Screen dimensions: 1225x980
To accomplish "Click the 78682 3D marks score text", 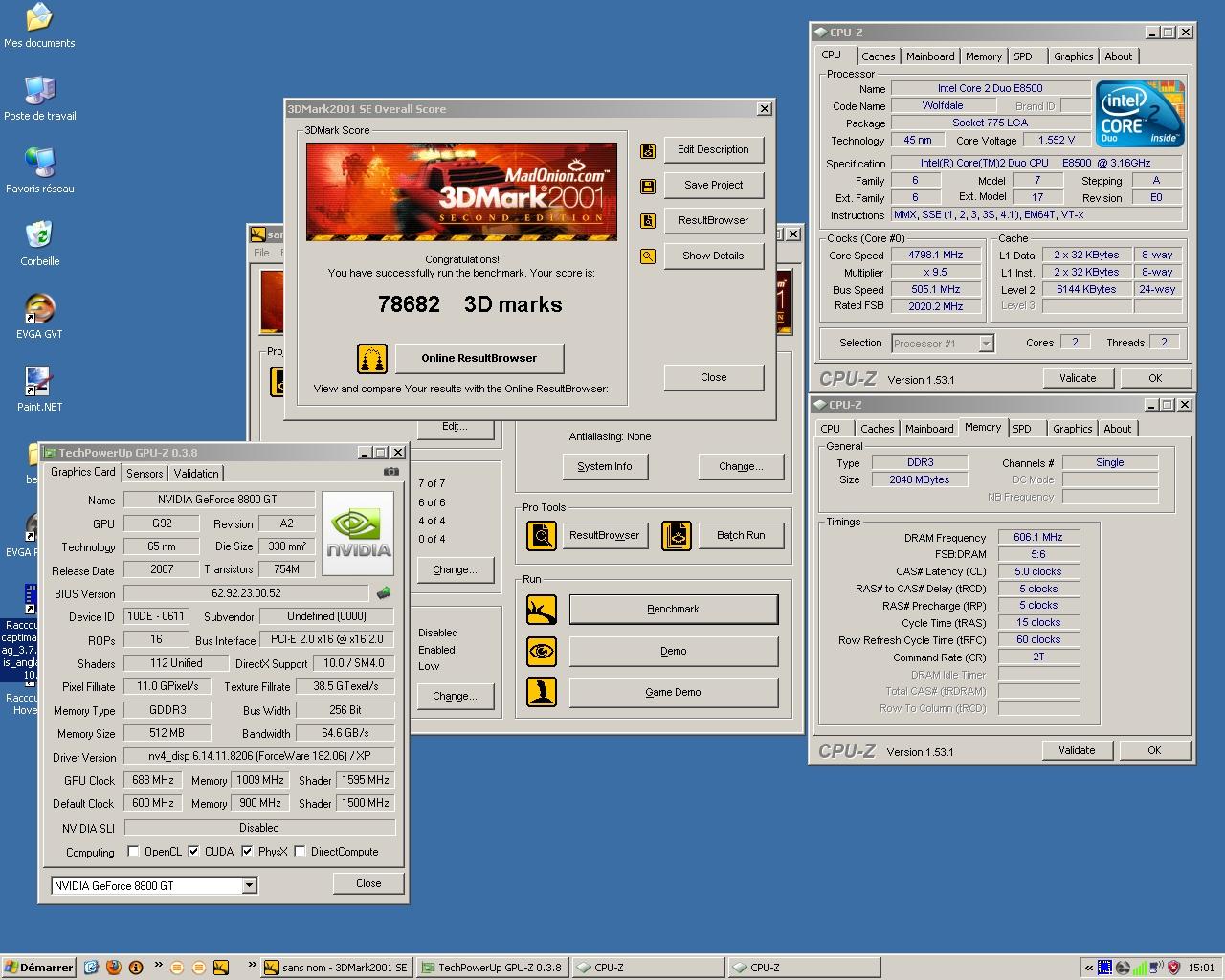I will pos(470,304).
